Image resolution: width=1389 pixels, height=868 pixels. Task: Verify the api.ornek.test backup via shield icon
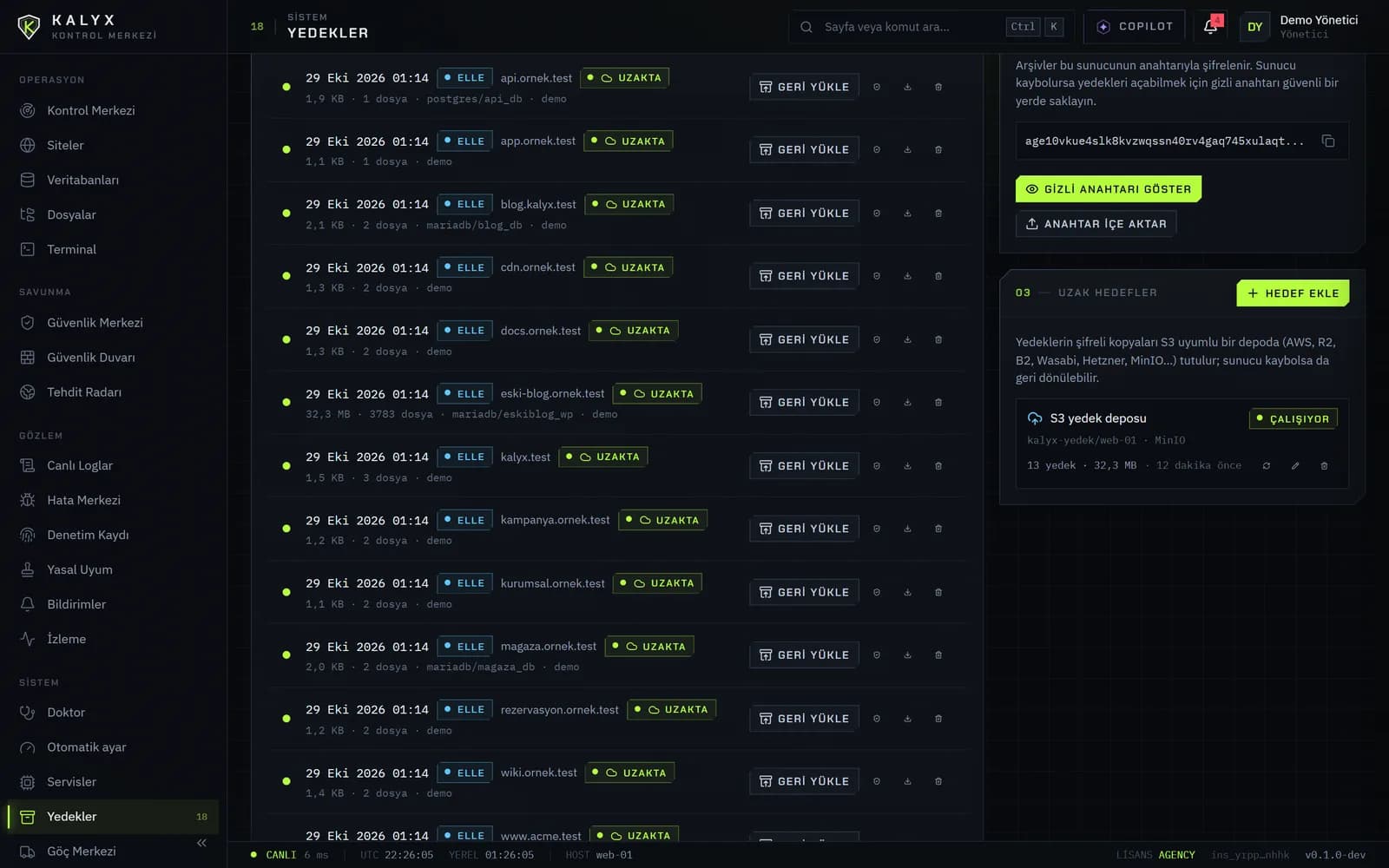click(877, 87)
